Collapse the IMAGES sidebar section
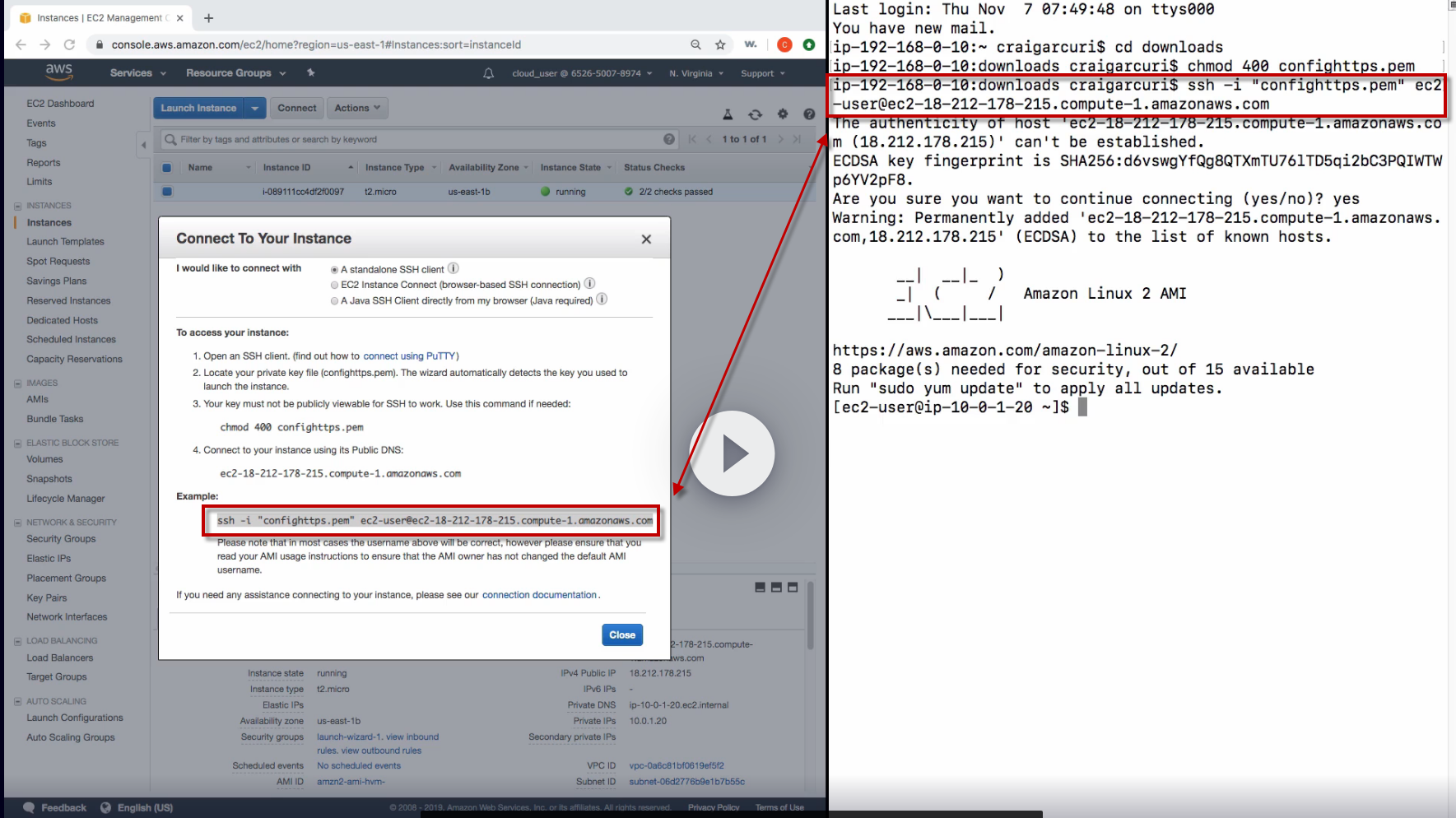Screen dimensions: 1456x818 point(18,383)
